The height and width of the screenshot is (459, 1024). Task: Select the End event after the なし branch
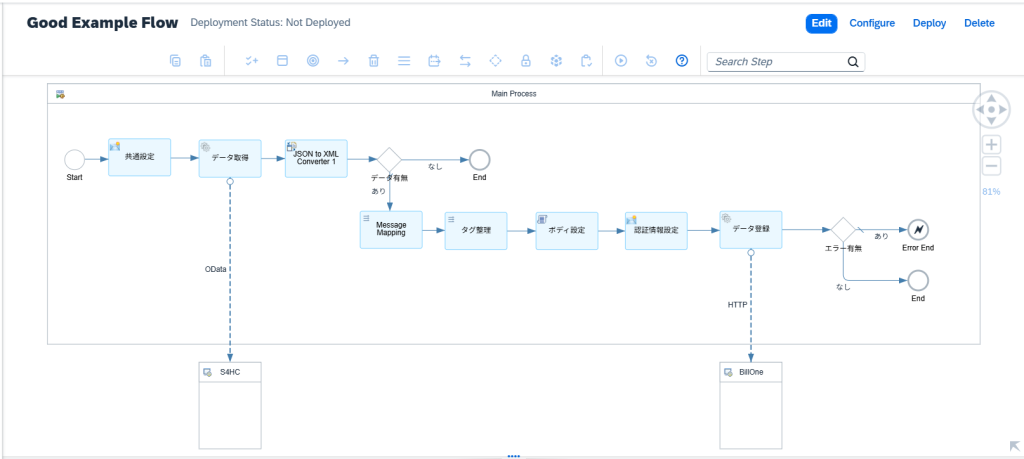coord(479,159)
